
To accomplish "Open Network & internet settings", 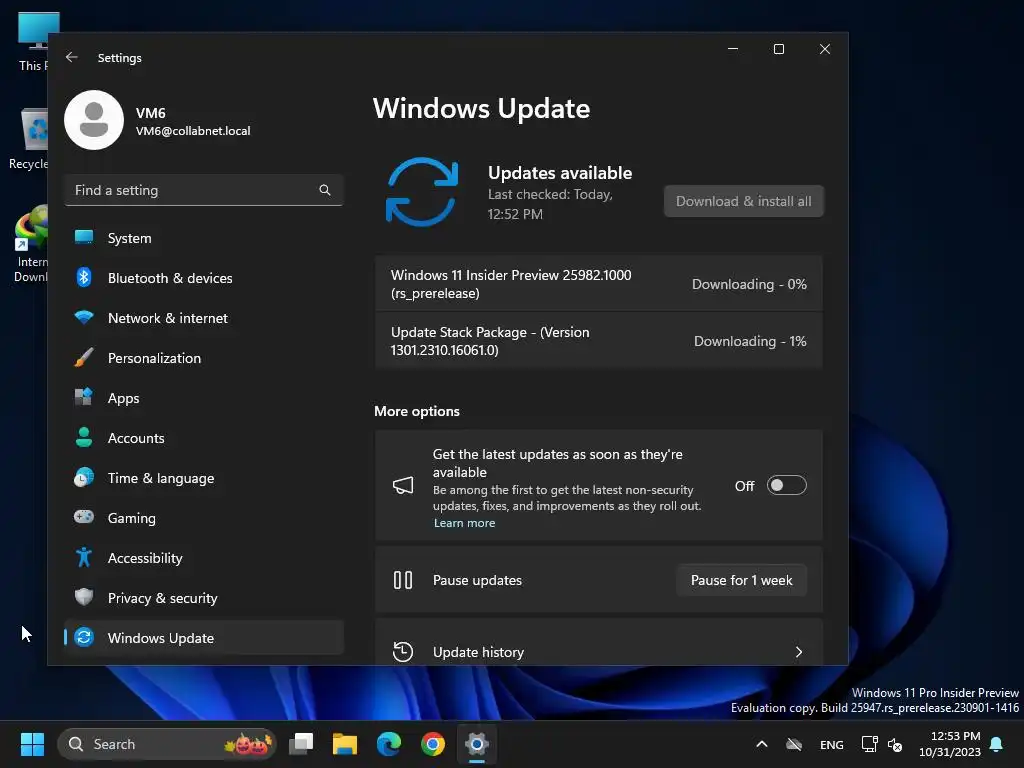I will [x=204, y=318].
